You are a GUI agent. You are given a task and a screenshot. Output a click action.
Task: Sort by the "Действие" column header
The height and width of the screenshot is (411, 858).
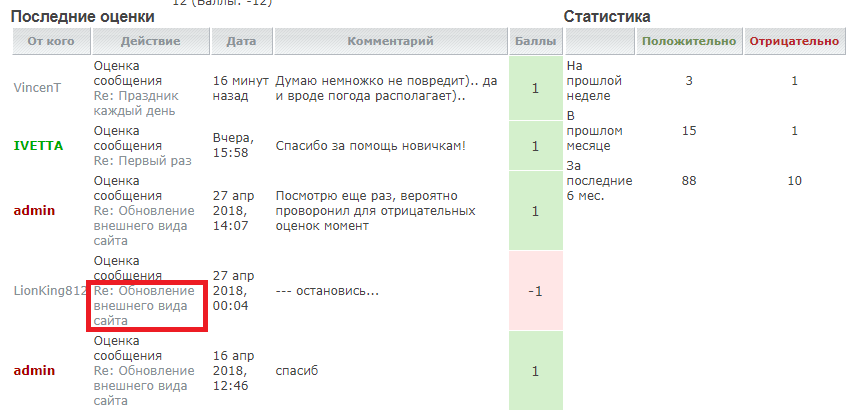coord(150,41)
